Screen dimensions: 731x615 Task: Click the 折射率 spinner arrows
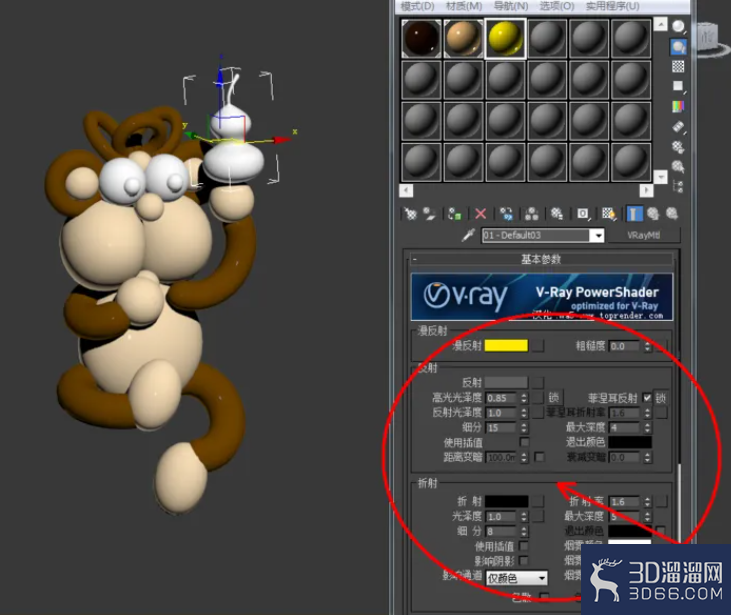[647, 502]
